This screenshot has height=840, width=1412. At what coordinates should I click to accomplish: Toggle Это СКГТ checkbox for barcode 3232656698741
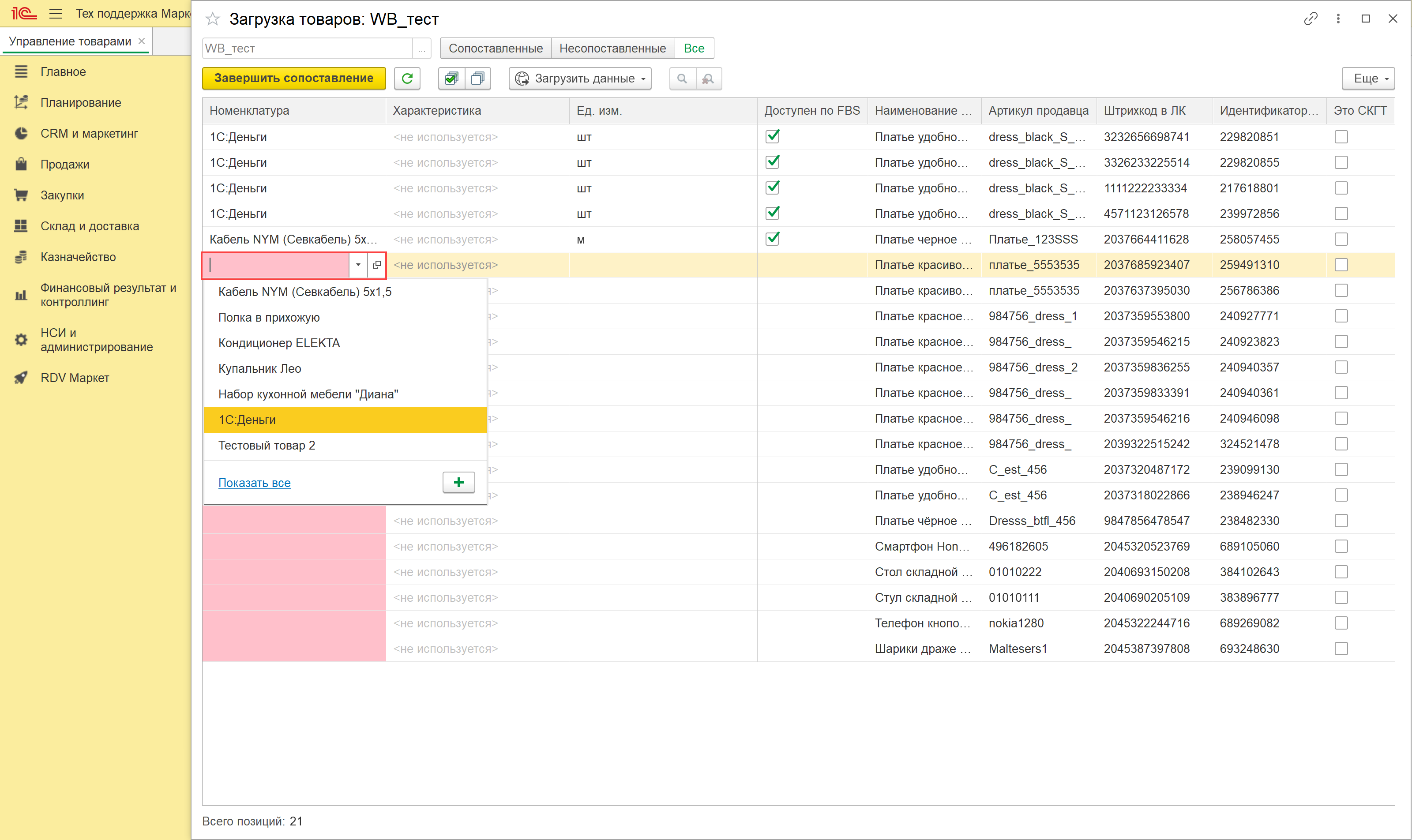(1341, 137)
